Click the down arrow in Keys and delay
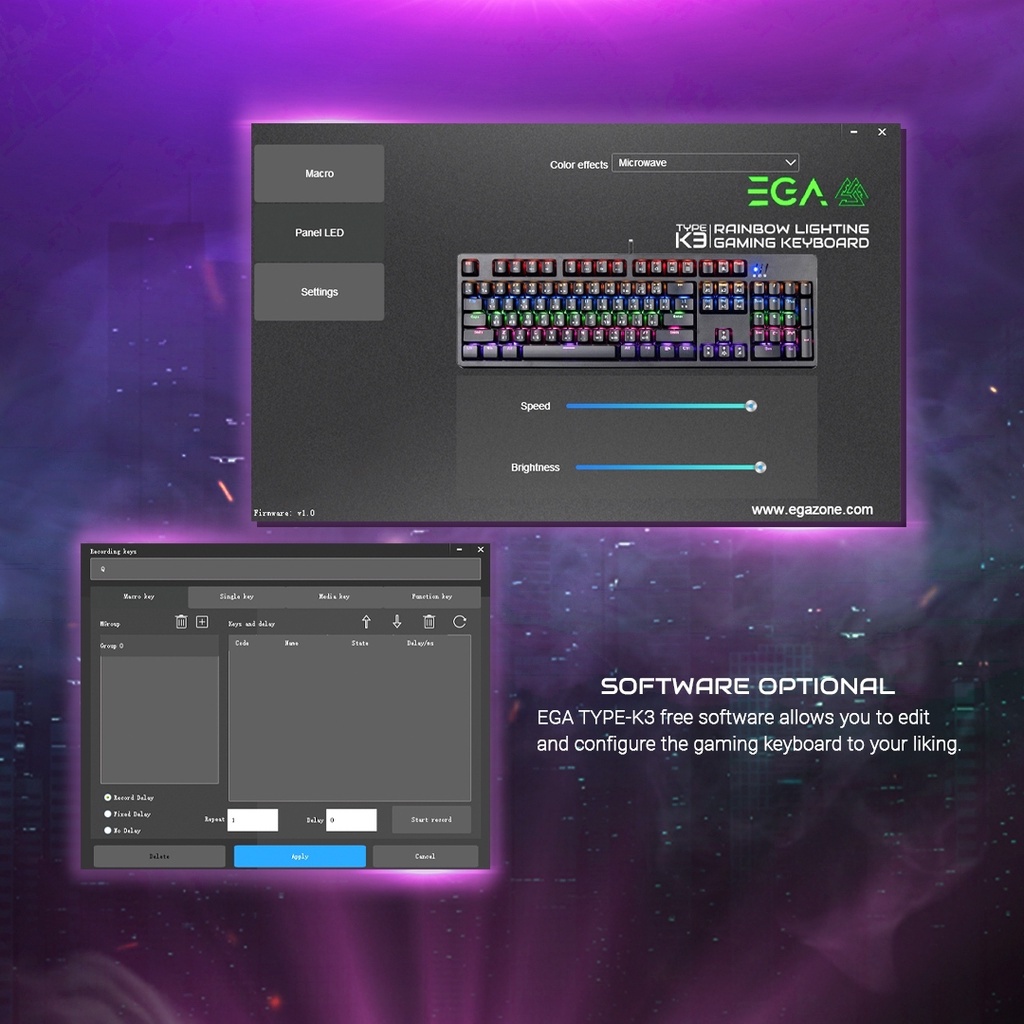This screenshot has width=1024, height=1024. pos(396,622)
